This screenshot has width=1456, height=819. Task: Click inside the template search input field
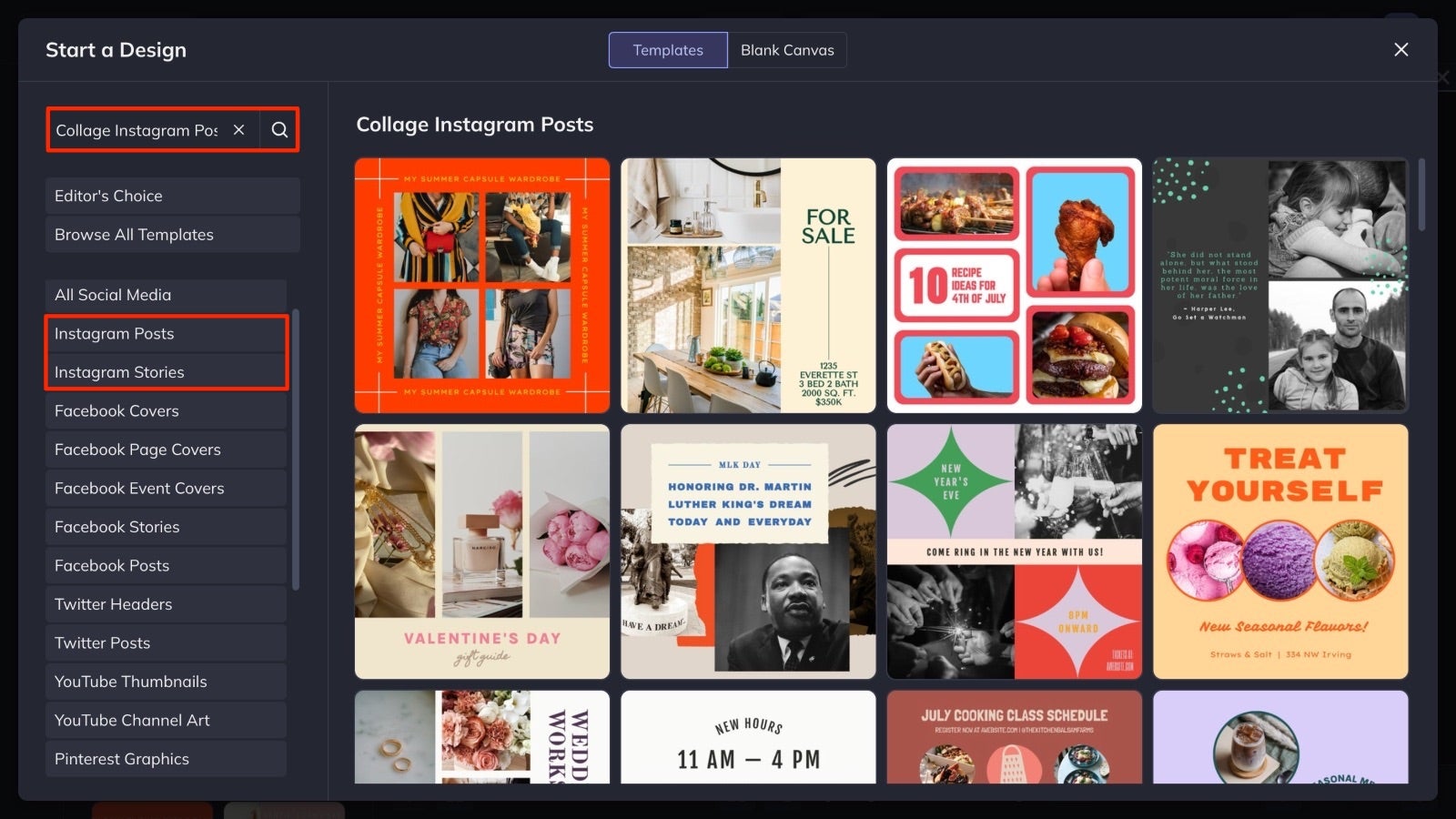coord(136,130)
